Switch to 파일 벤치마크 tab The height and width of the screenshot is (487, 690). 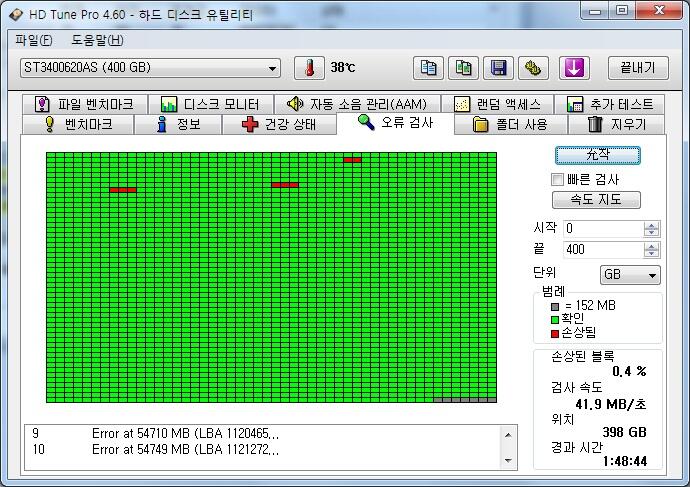84,104
